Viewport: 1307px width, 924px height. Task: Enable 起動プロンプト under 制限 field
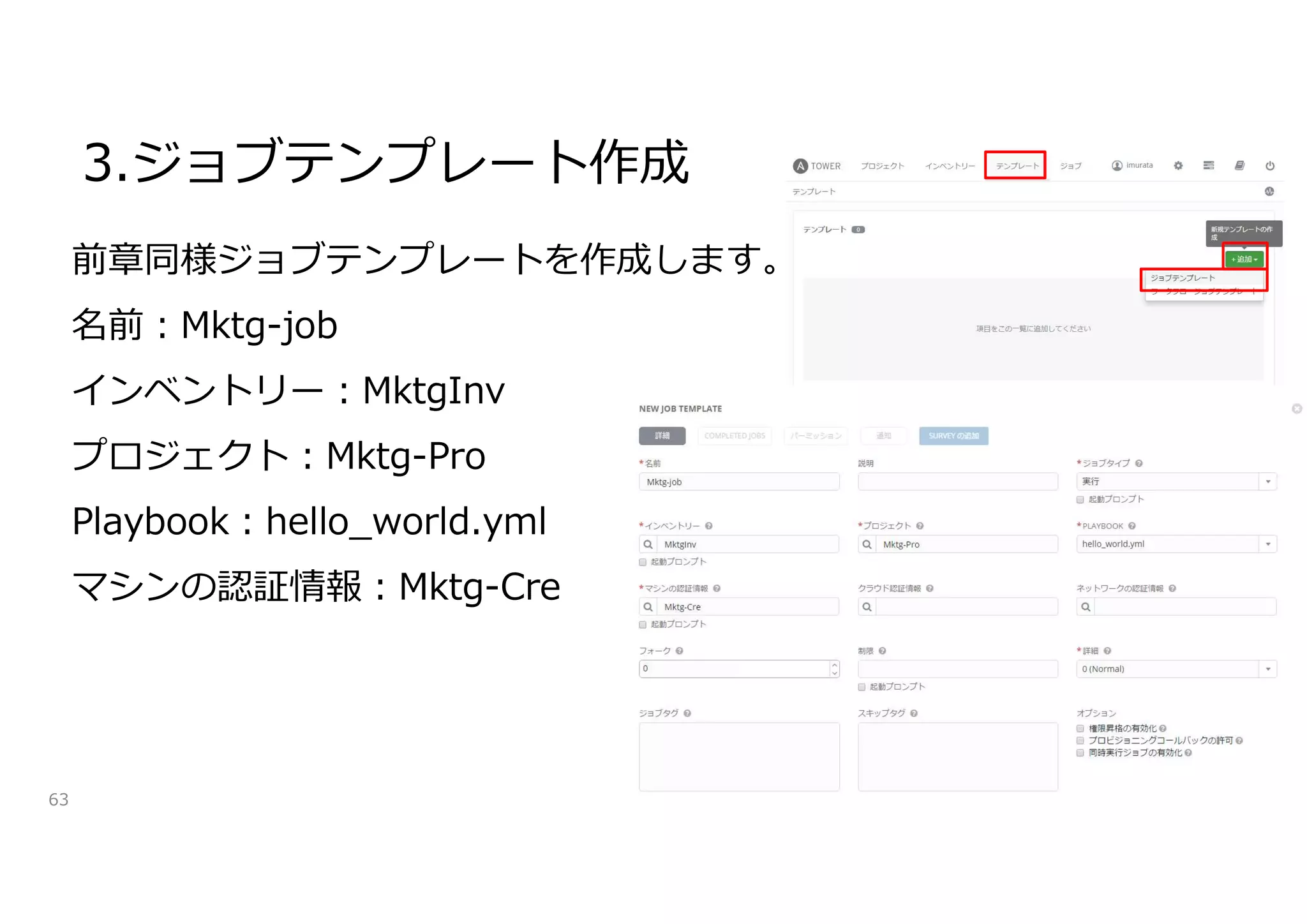[862, 687]
